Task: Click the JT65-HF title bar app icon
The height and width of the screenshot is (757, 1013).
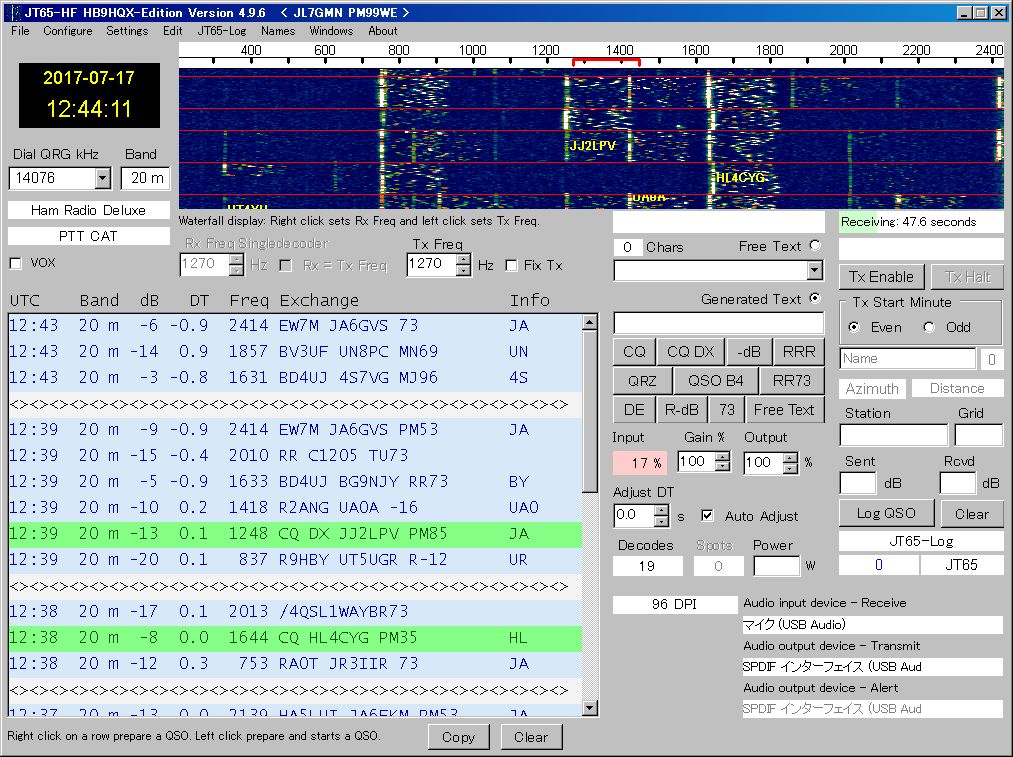Action: point(14,12)
